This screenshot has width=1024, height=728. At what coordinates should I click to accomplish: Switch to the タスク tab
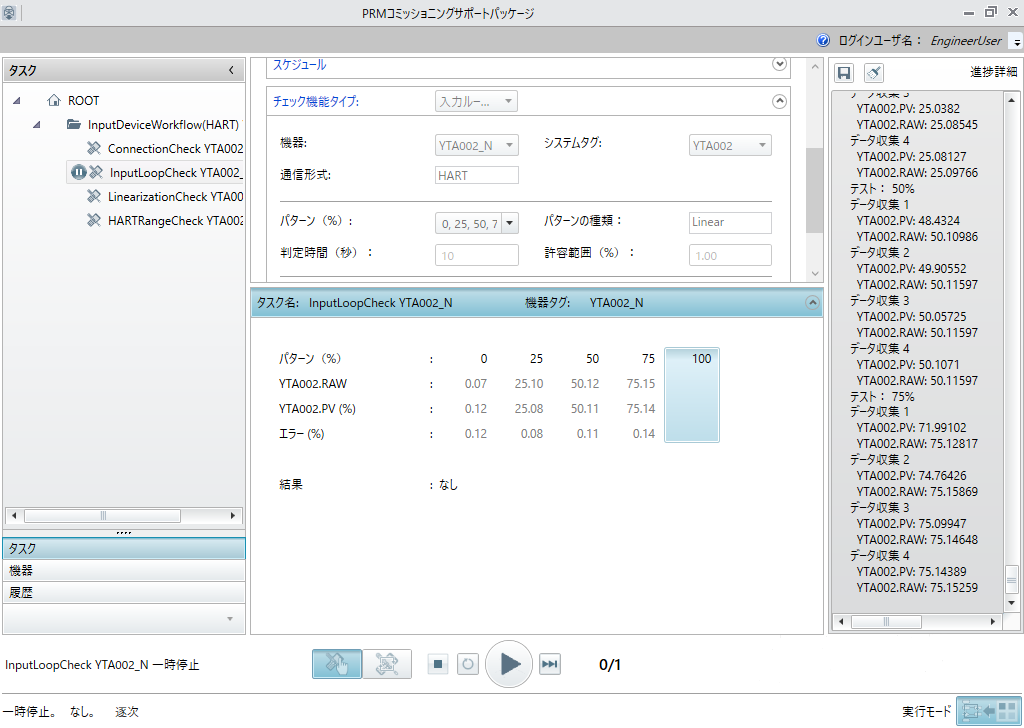tap(124, 548)
